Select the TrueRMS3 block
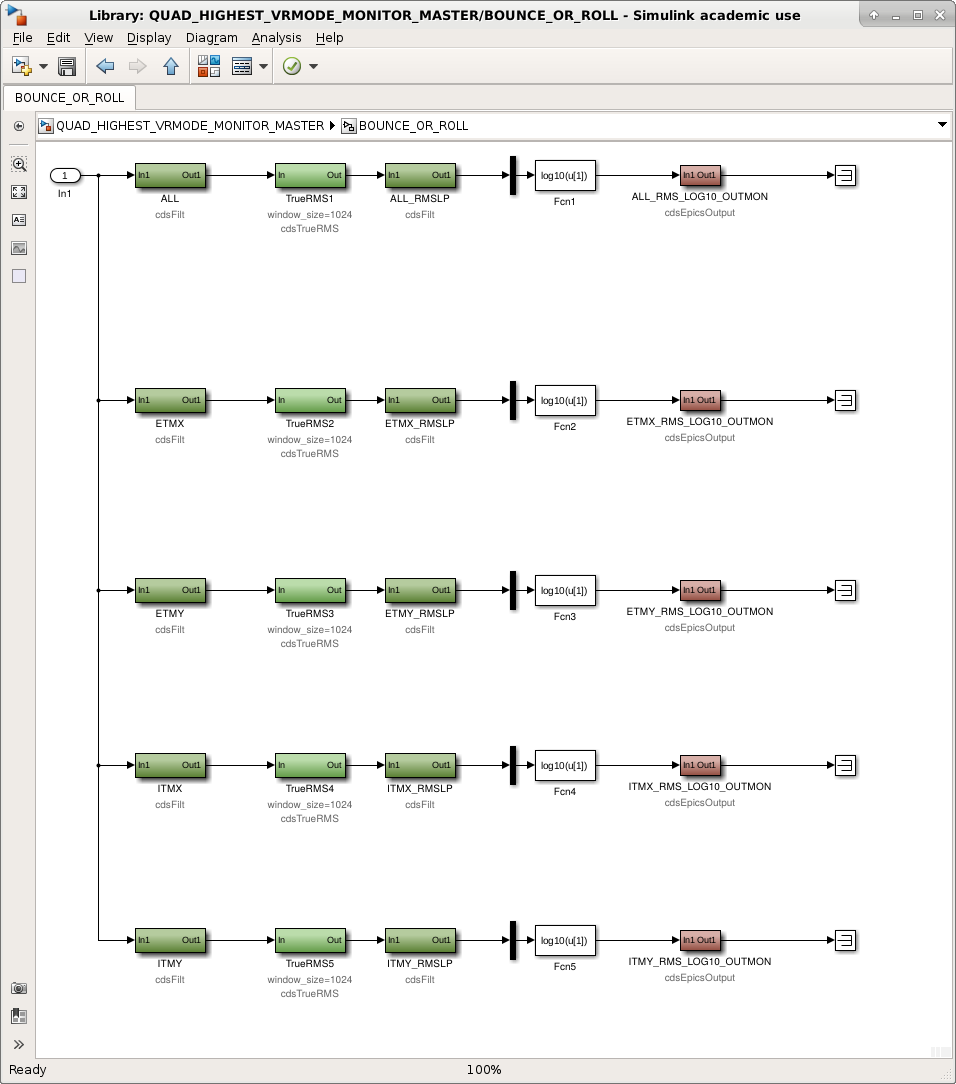The image size is (956, 1084). coord(310,590)
